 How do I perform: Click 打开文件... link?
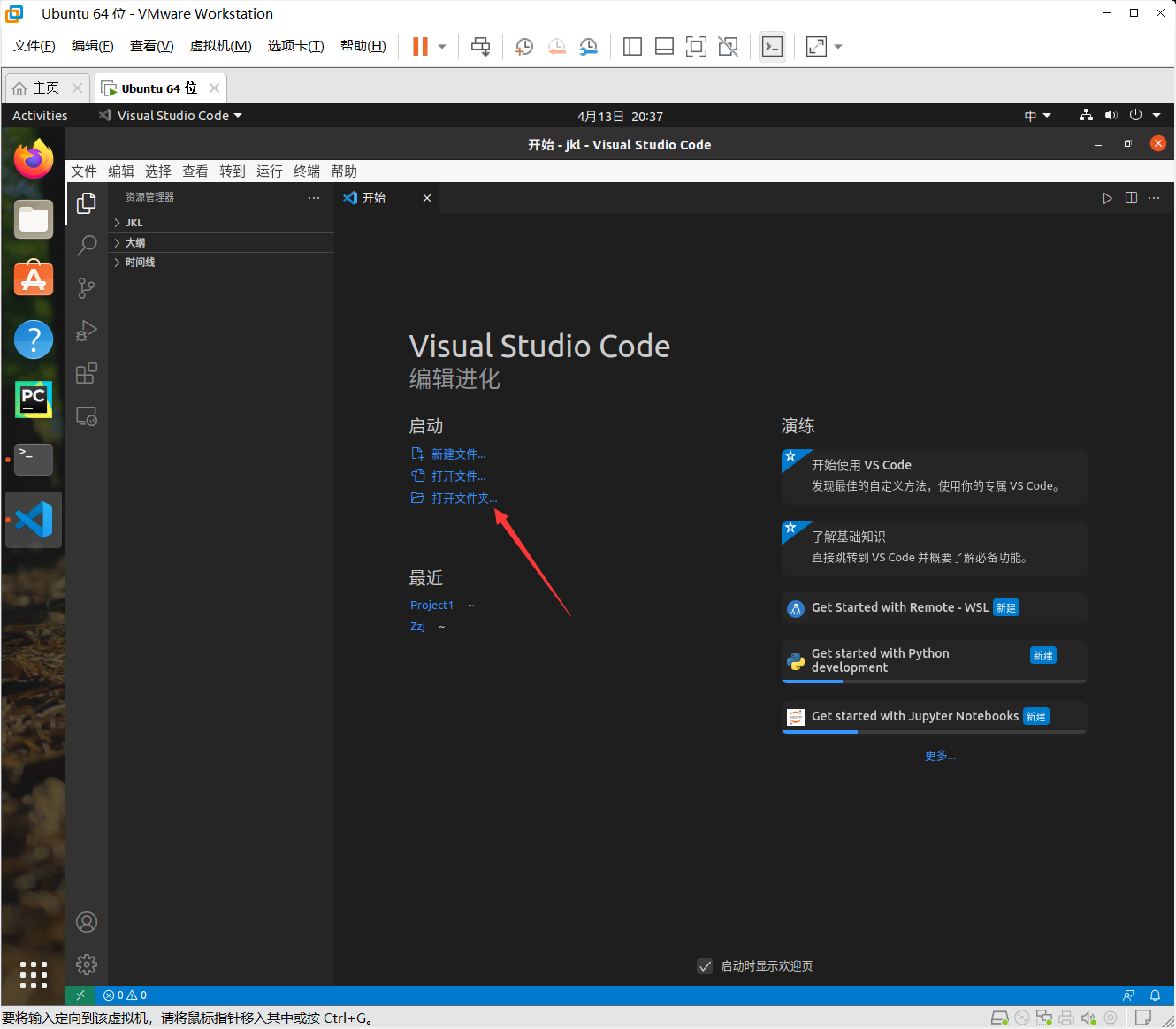coord(459,476)
